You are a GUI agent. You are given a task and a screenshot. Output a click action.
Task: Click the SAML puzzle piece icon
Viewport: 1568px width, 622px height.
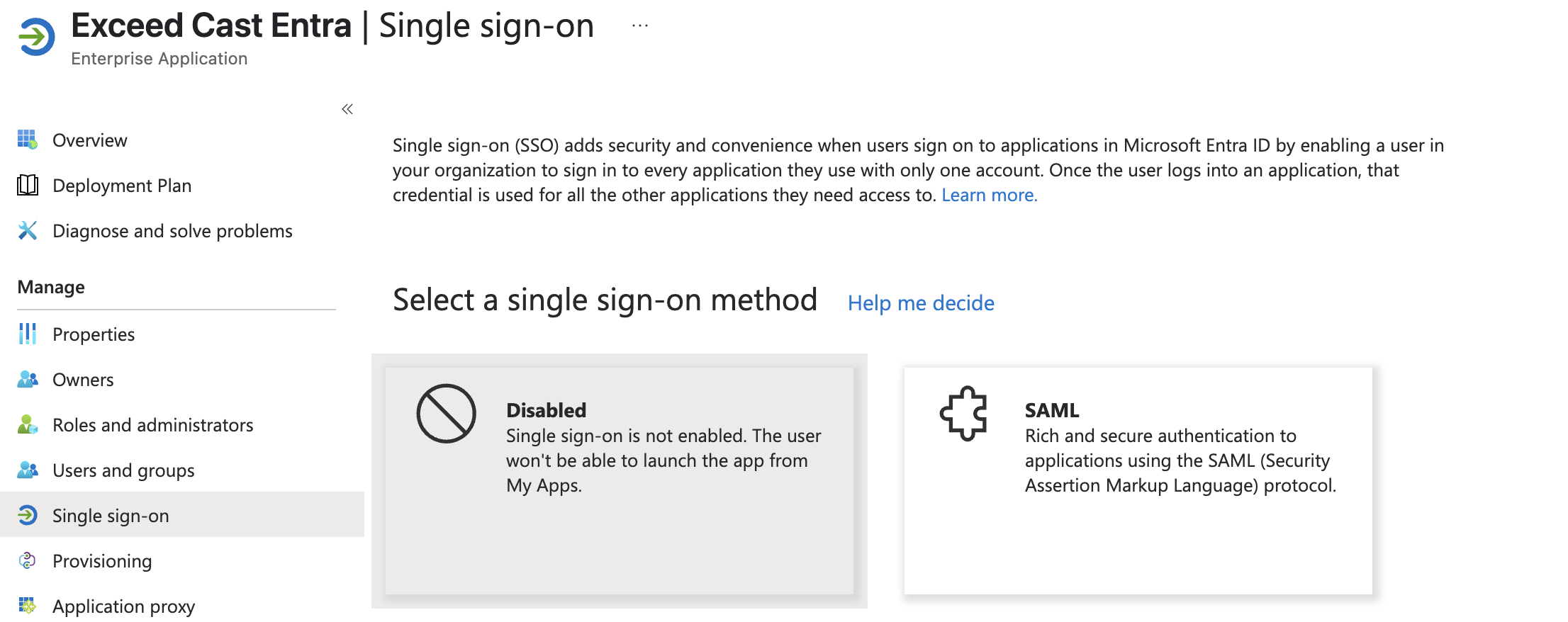963,413
